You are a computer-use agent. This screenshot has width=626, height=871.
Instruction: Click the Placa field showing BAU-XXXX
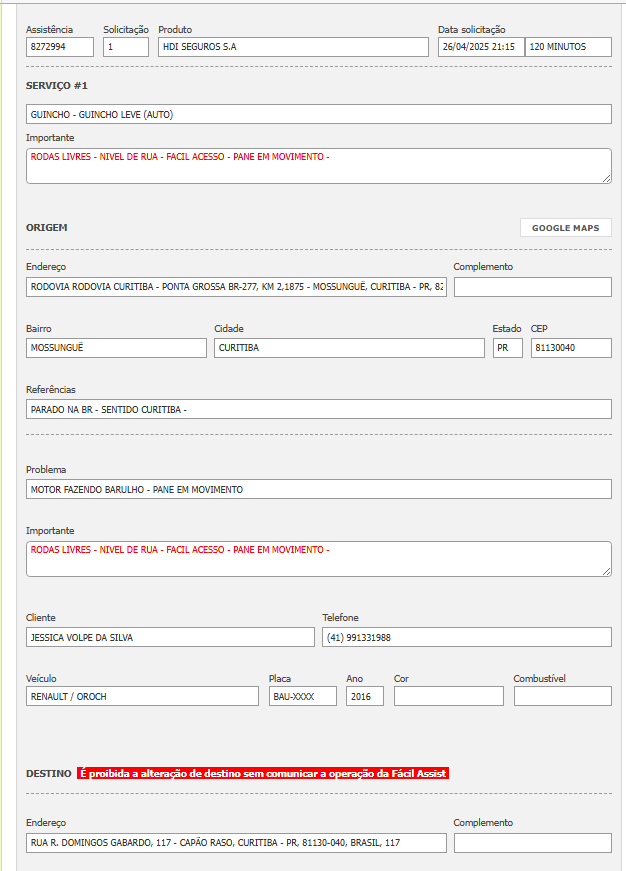click(302, 696)
